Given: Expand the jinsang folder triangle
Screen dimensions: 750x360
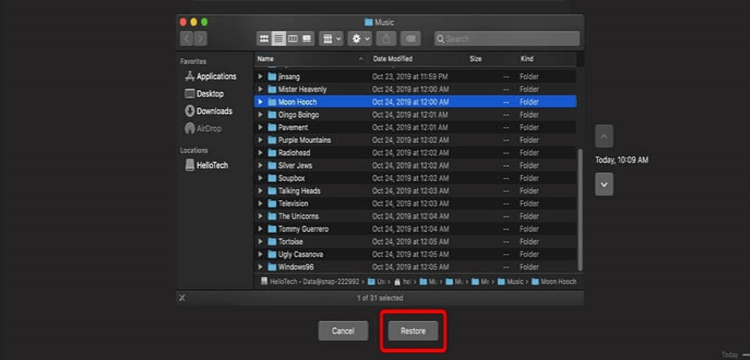Looking at the screenshot, I should click(261, 76).
